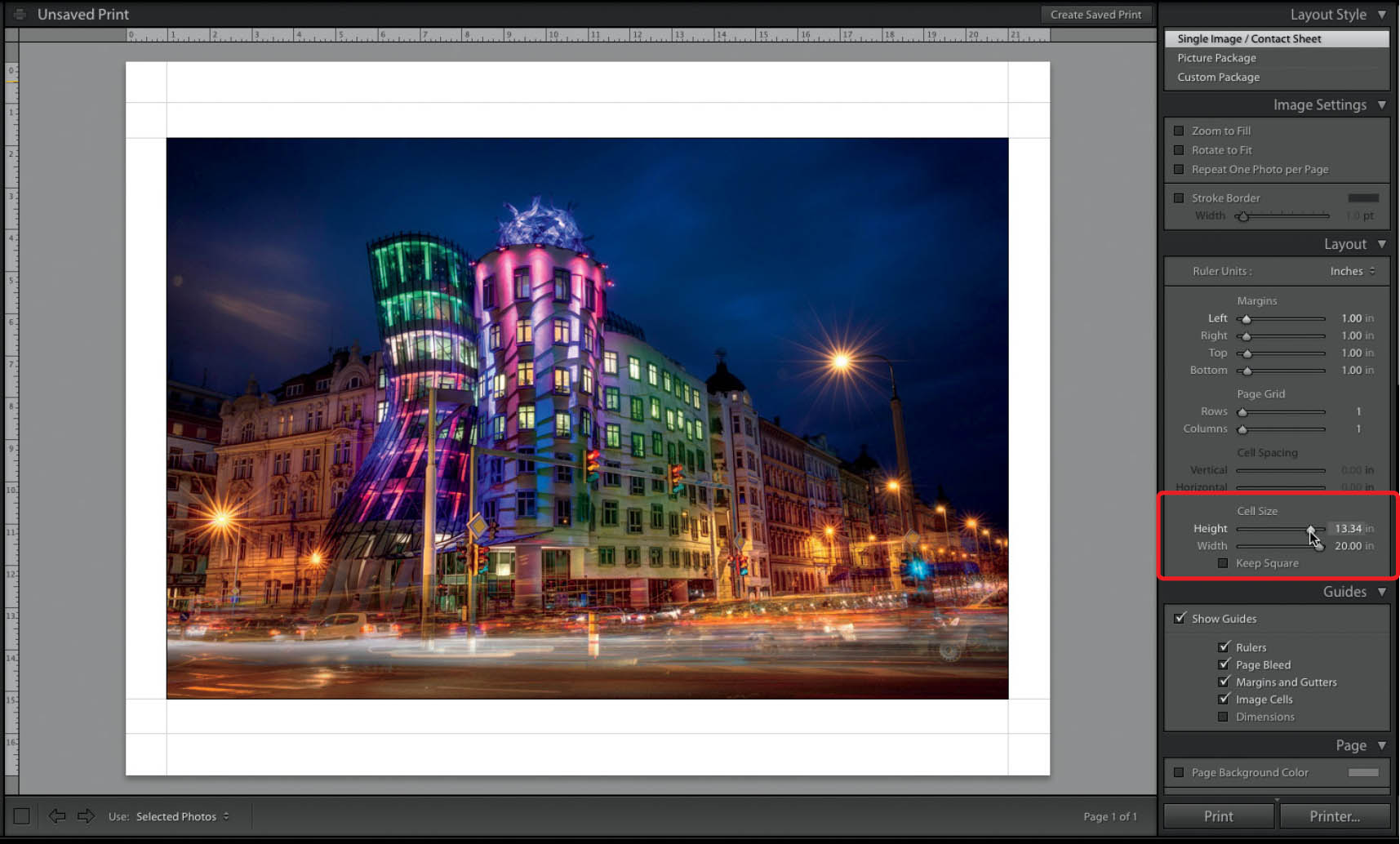Uncheck Margins and Gutters guide
The image size is (1400, 844).
[1224, 682]
